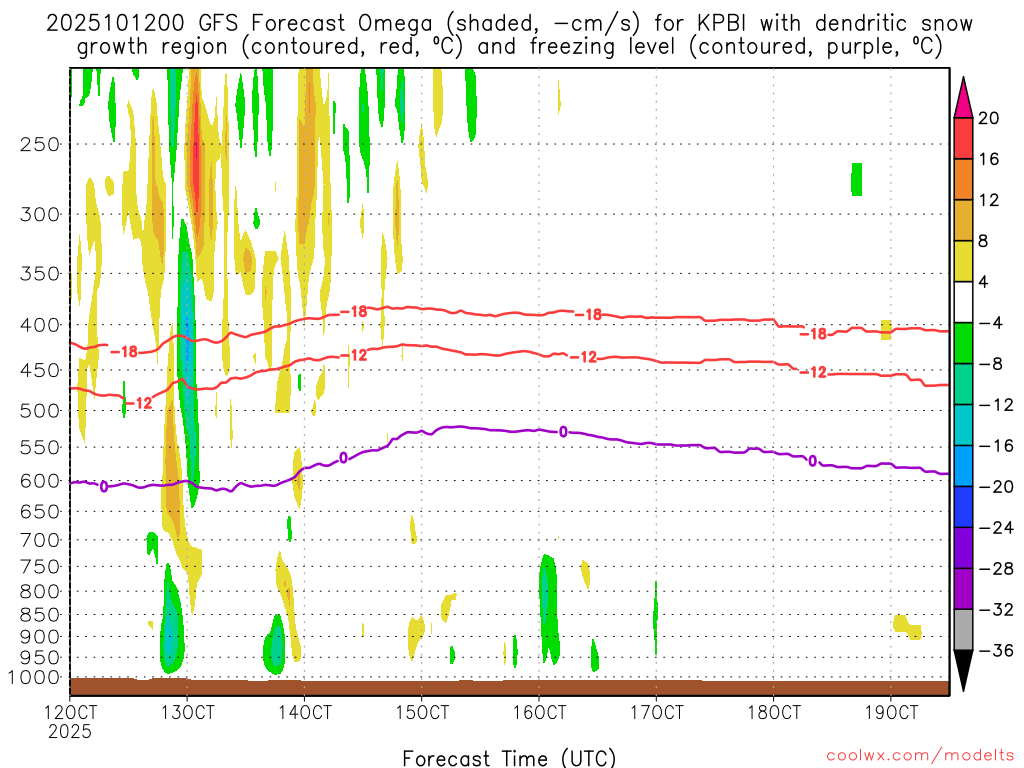This screenshot has width=1024, height=768.
Task: Click the colorbar value label -36
Action: click(996, 650)
